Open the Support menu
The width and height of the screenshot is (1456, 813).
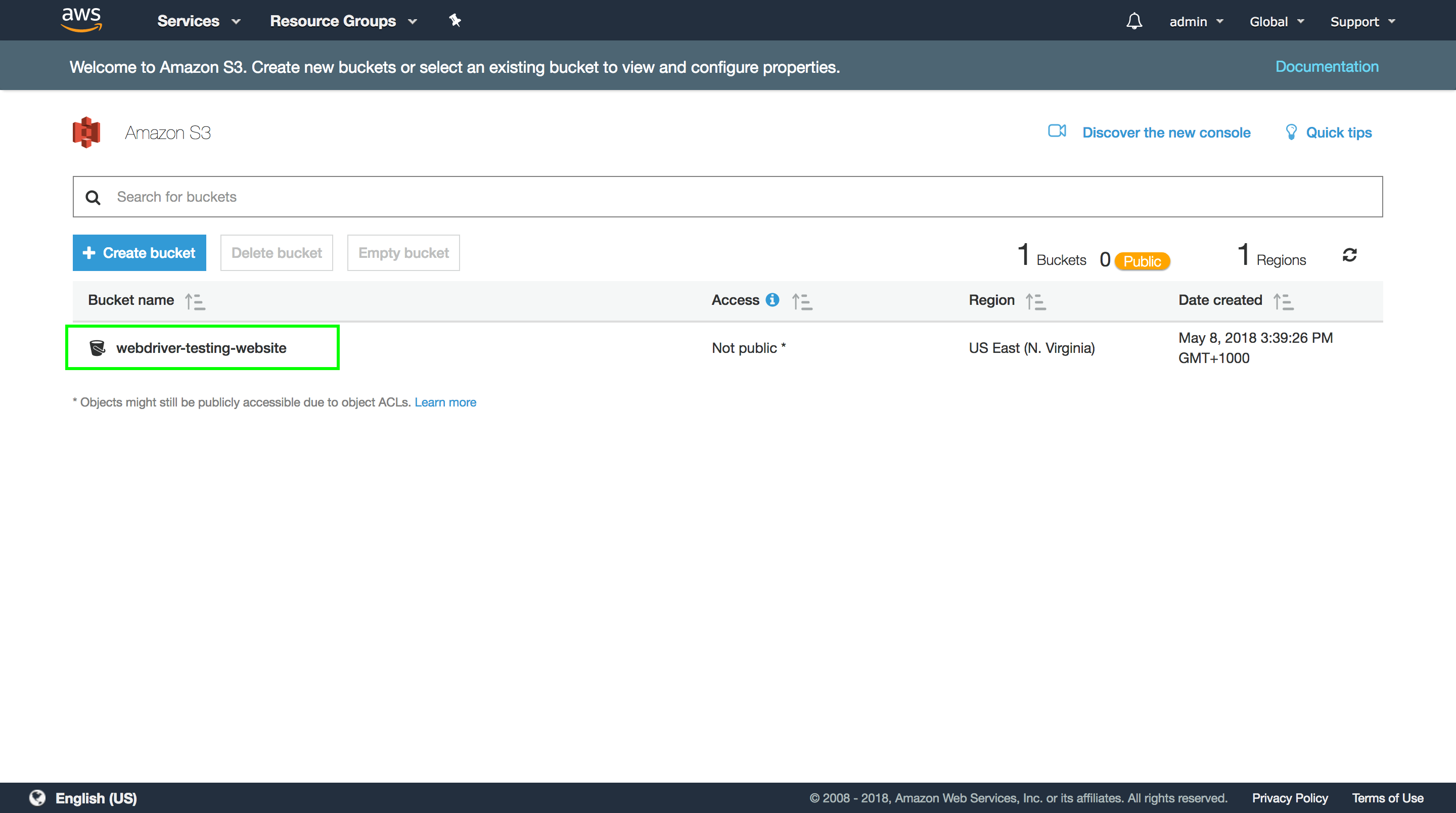click(1362, 21)
